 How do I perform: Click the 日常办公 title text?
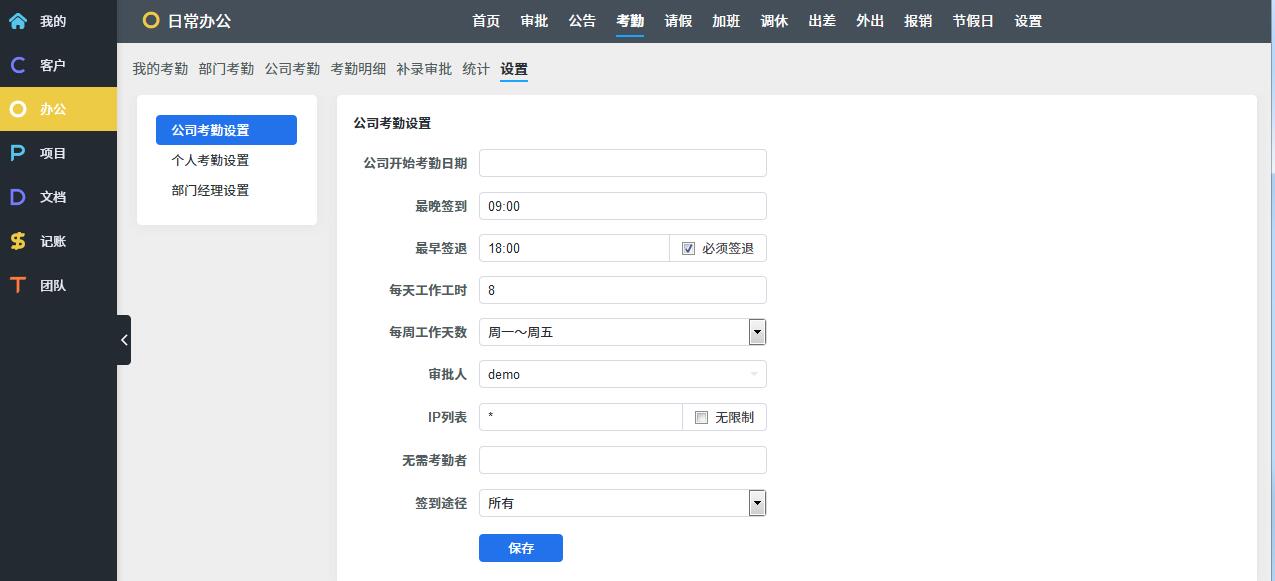point(200,21)
